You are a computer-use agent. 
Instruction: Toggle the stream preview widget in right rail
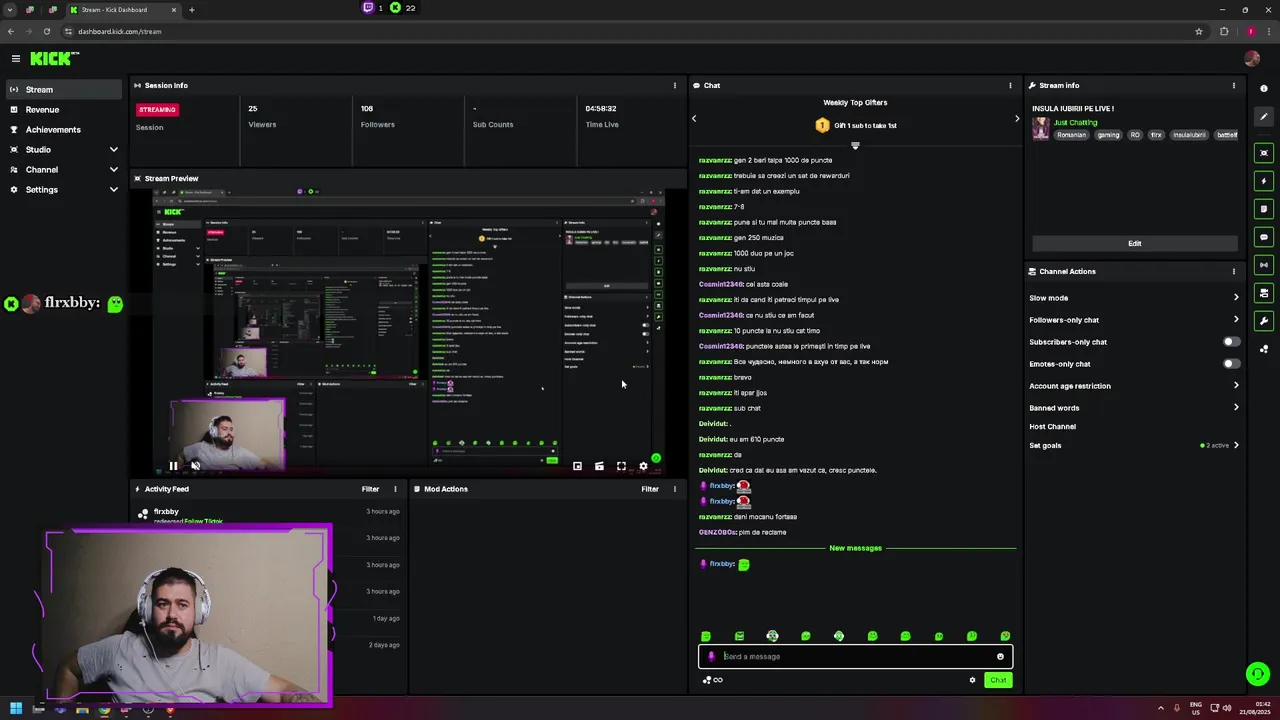point(1264,153)
